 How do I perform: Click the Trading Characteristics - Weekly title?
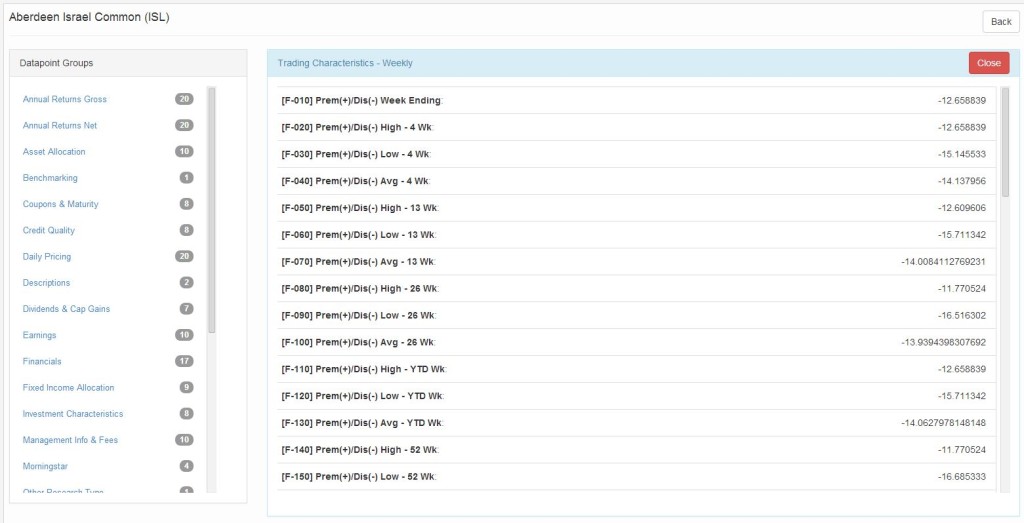[x=345, y=63]
